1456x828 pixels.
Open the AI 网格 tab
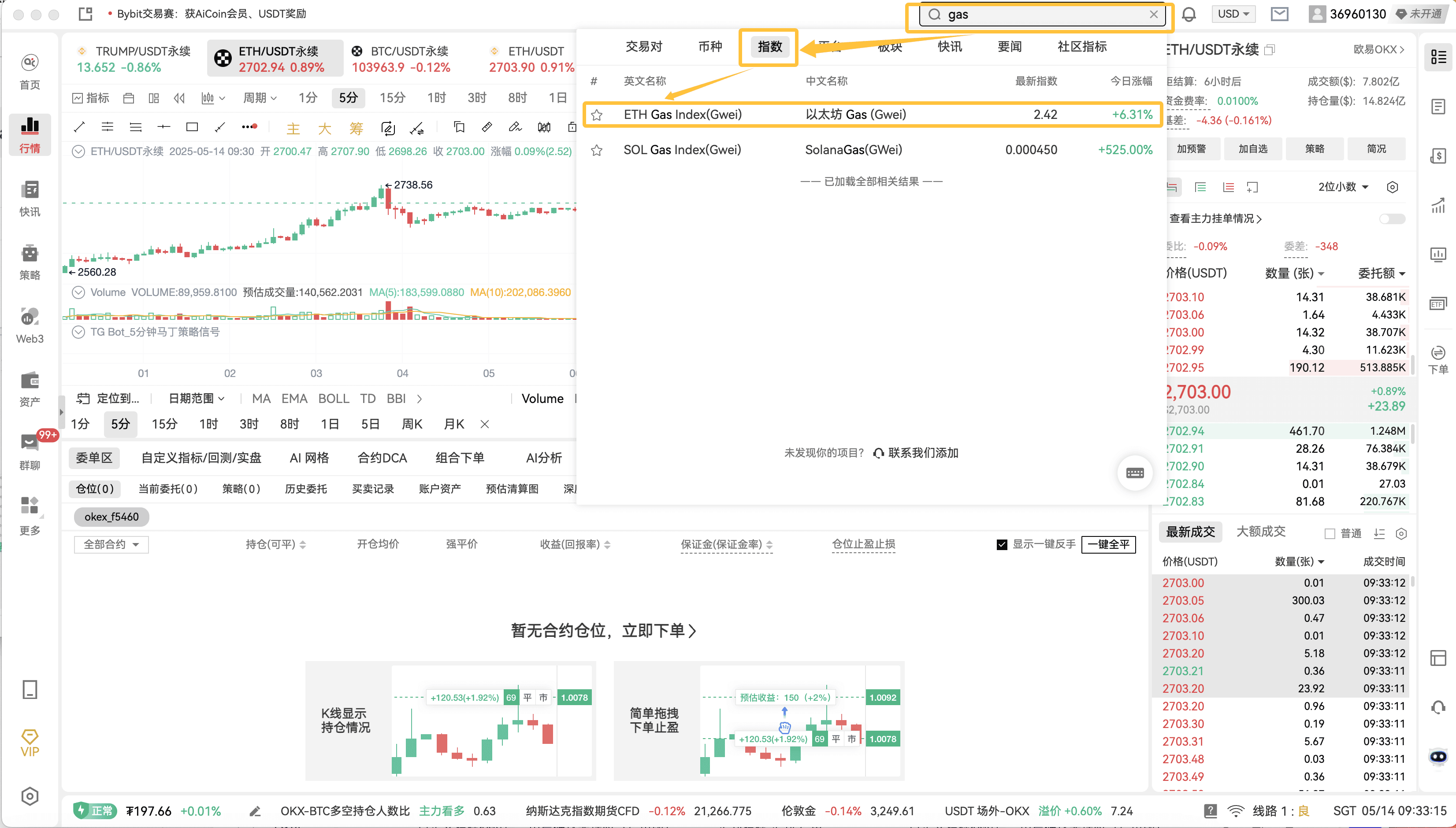point(309,458)
